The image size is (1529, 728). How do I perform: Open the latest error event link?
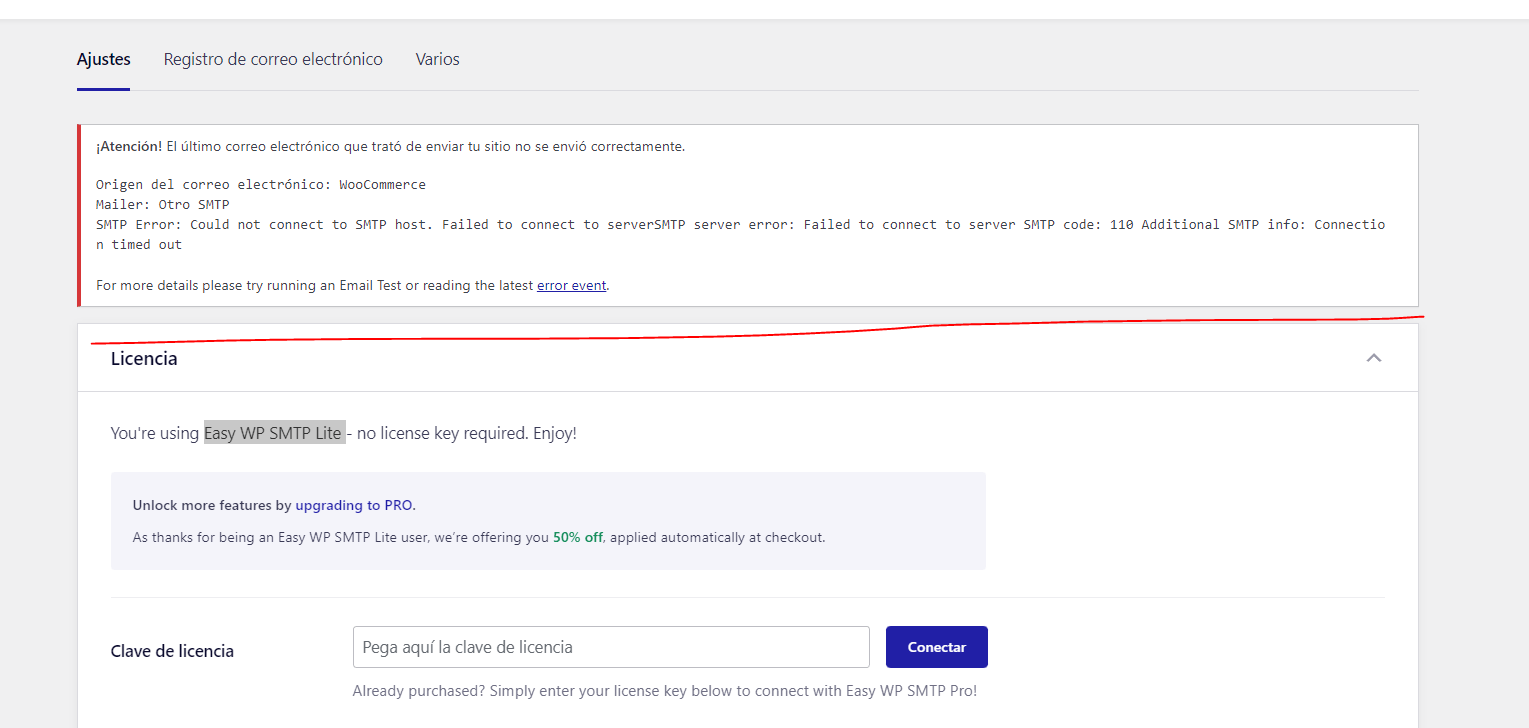pyautogui.click(x=571, y=285)
